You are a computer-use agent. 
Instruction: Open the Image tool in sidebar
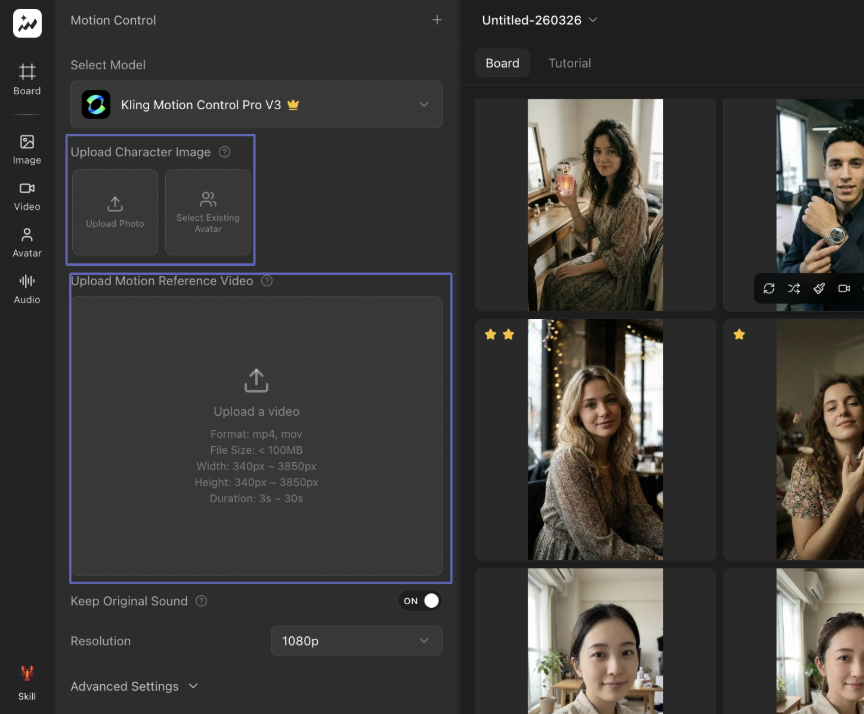click(x=27, y=149)
